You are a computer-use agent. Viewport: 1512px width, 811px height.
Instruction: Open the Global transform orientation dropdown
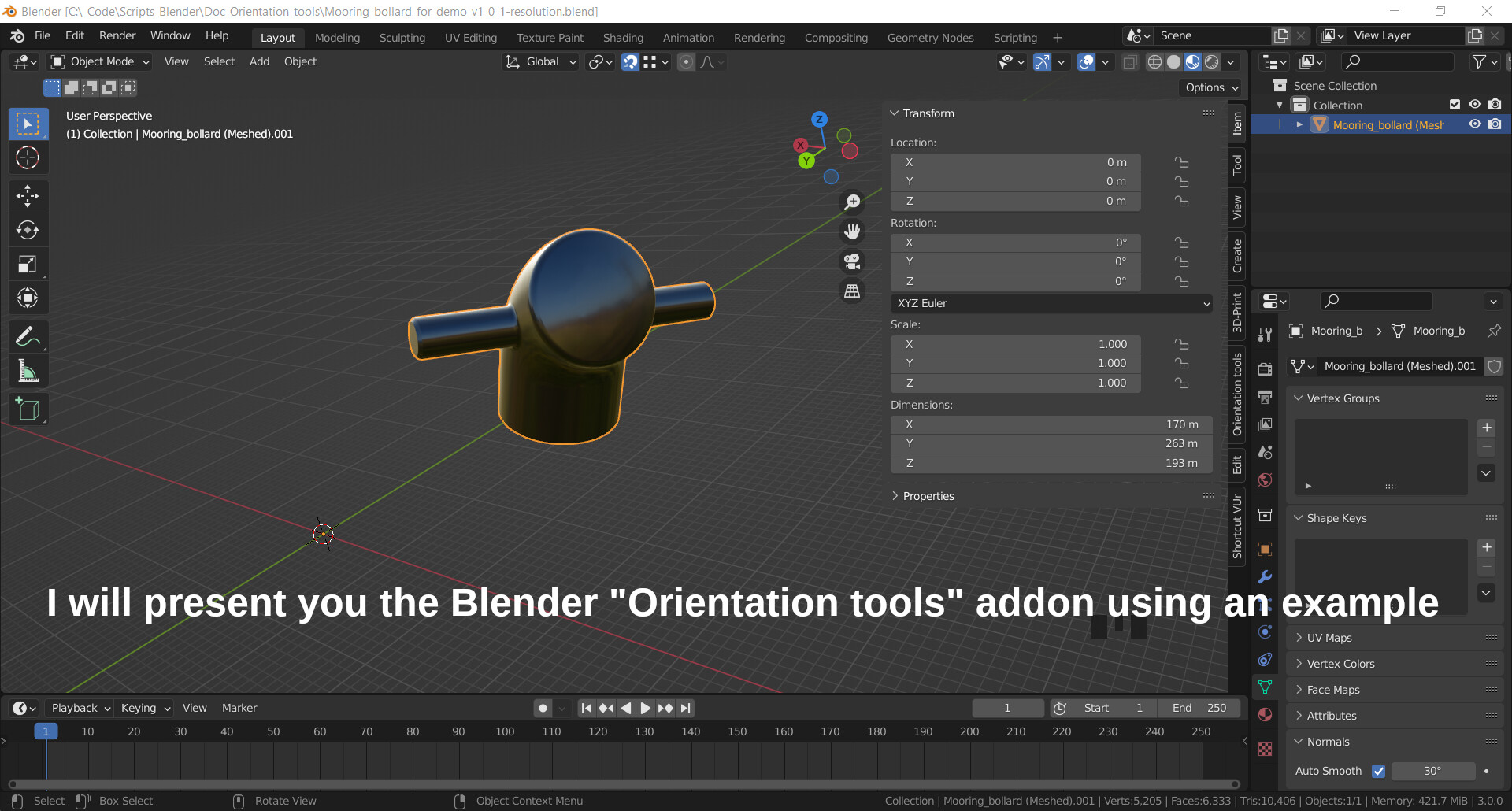point(540,62)
